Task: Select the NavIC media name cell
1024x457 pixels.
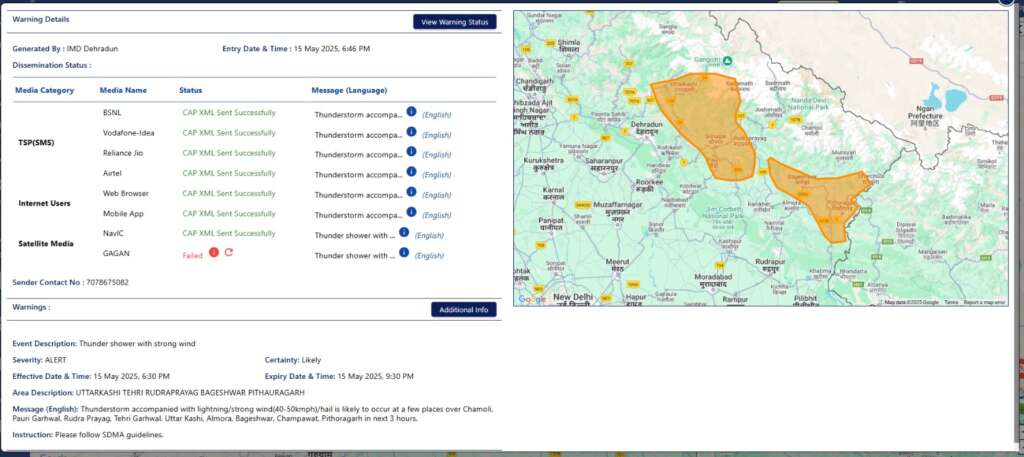Action: (112, 233)
